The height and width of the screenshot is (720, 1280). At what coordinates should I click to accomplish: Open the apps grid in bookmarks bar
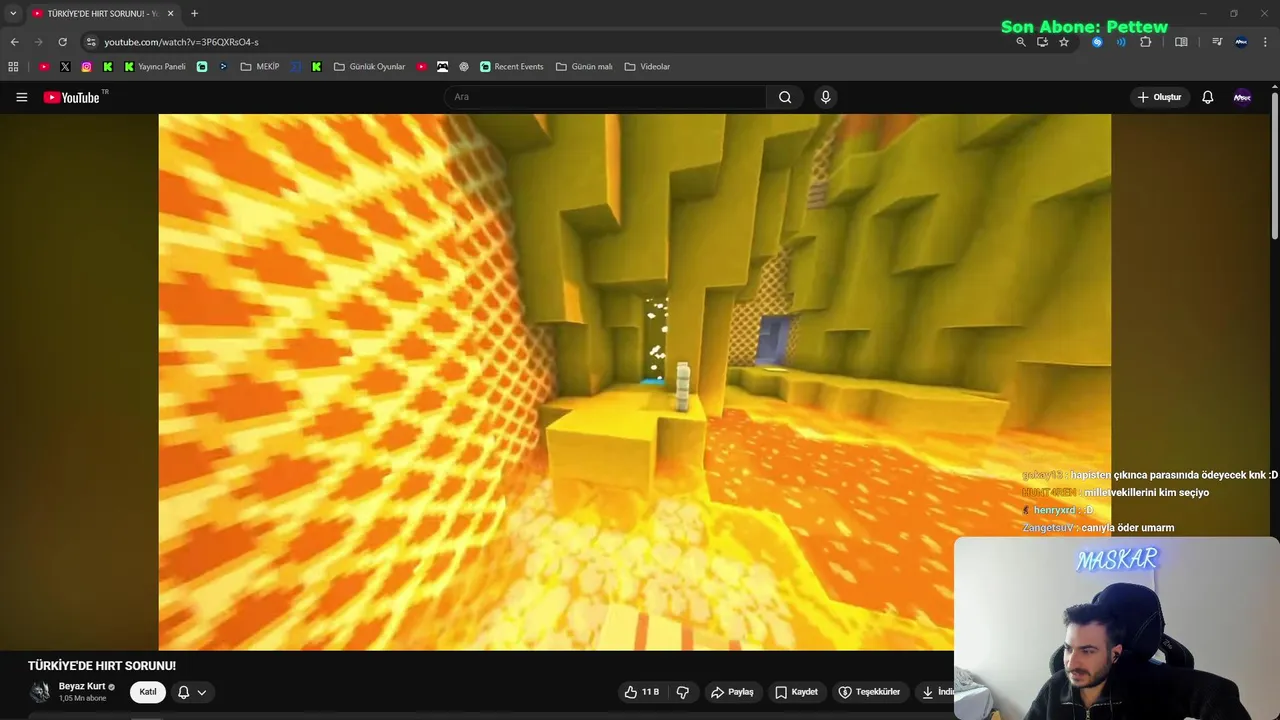(13, 67)
